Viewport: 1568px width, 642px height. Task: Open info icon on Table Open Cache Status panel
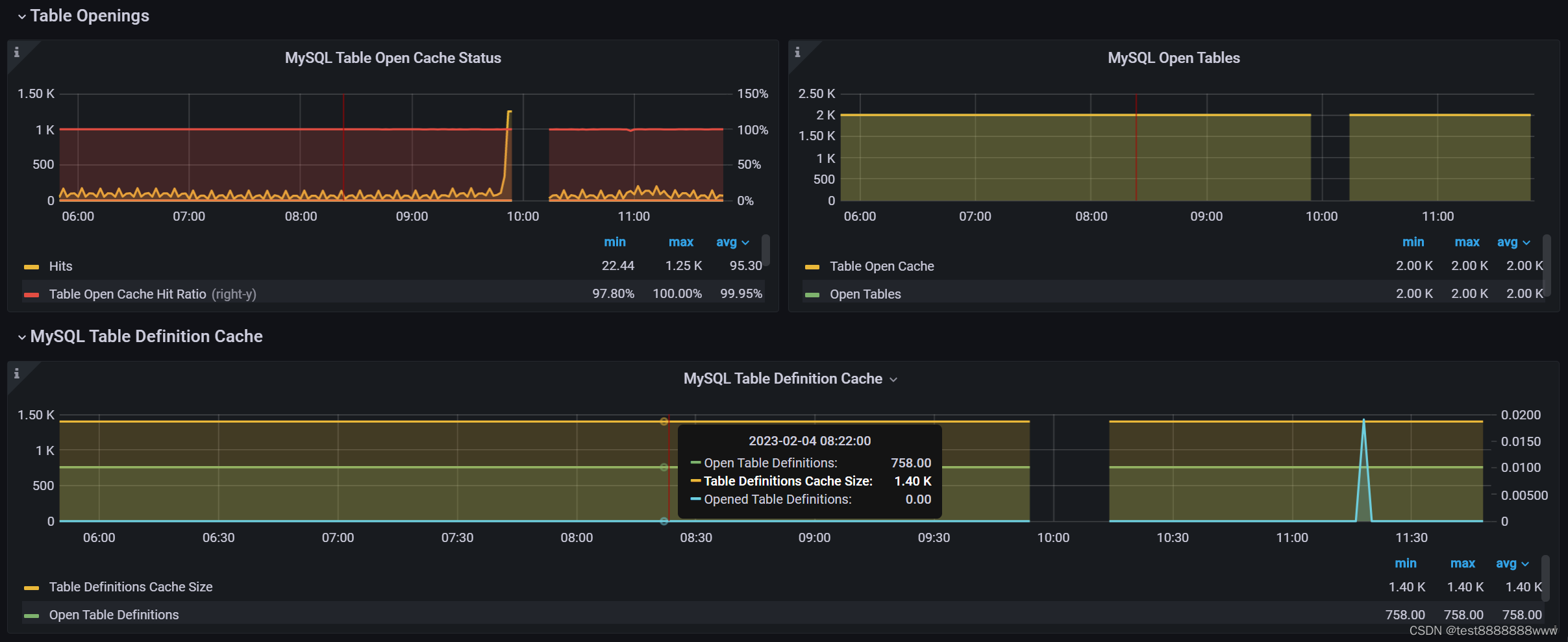tap(17, 52)
